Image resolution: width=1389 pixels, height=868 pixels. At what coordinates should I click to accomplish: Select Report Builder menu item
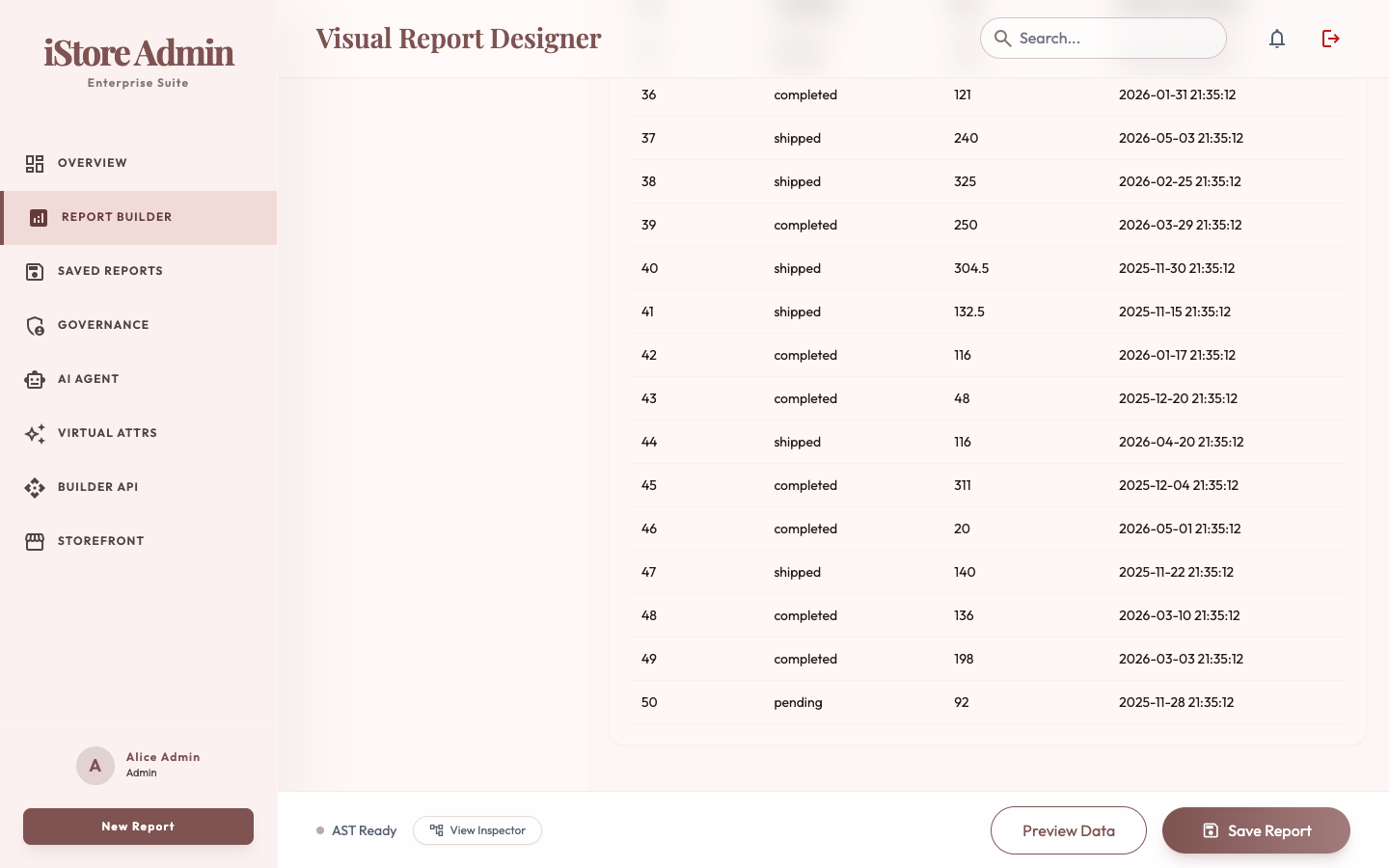pos(139,217)
